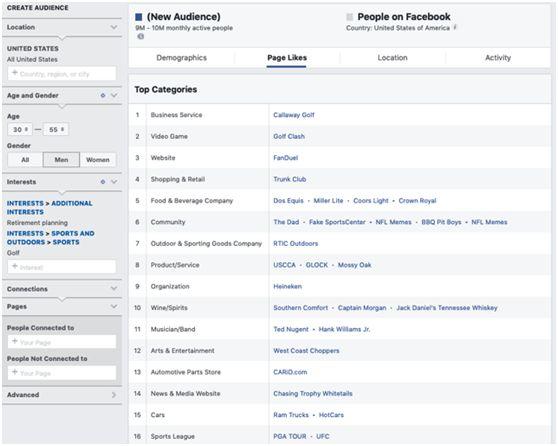Open the maximum age 55 dropdown

pos(56,130)
